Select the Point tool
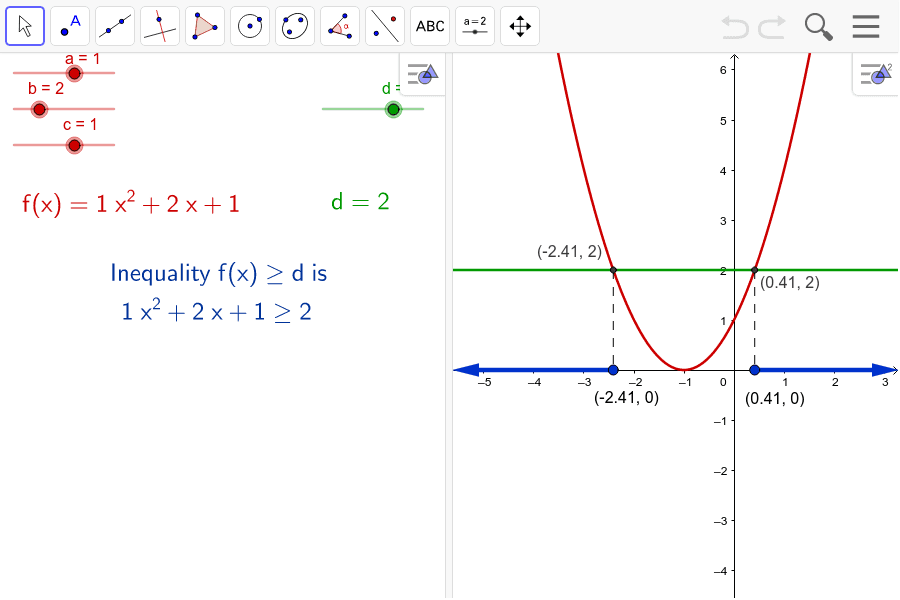900x600 pixels. [x=70, y=26]
